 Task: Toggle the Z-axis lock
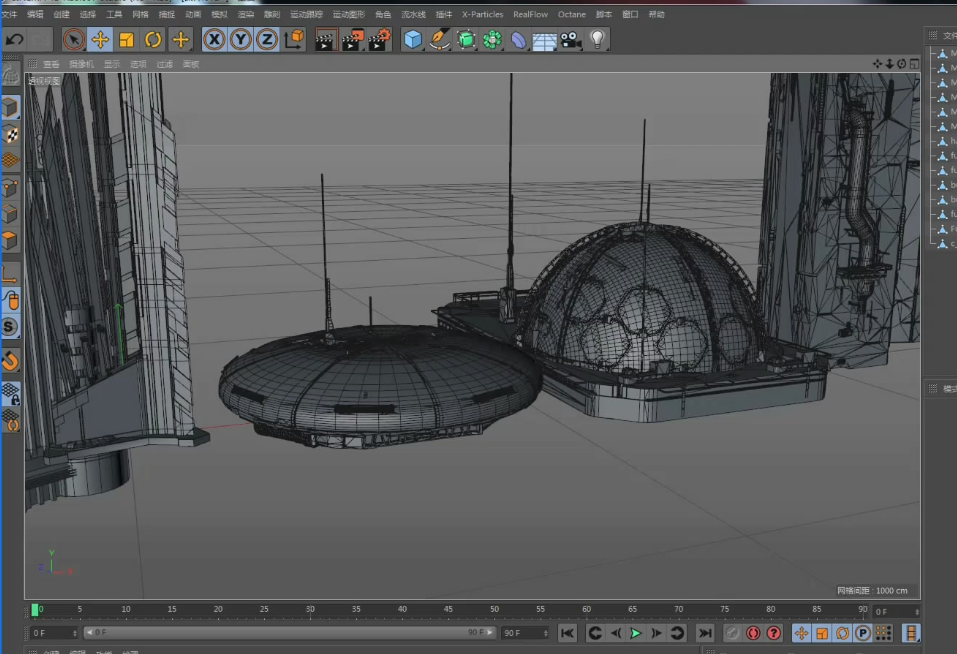click(267, 39)
